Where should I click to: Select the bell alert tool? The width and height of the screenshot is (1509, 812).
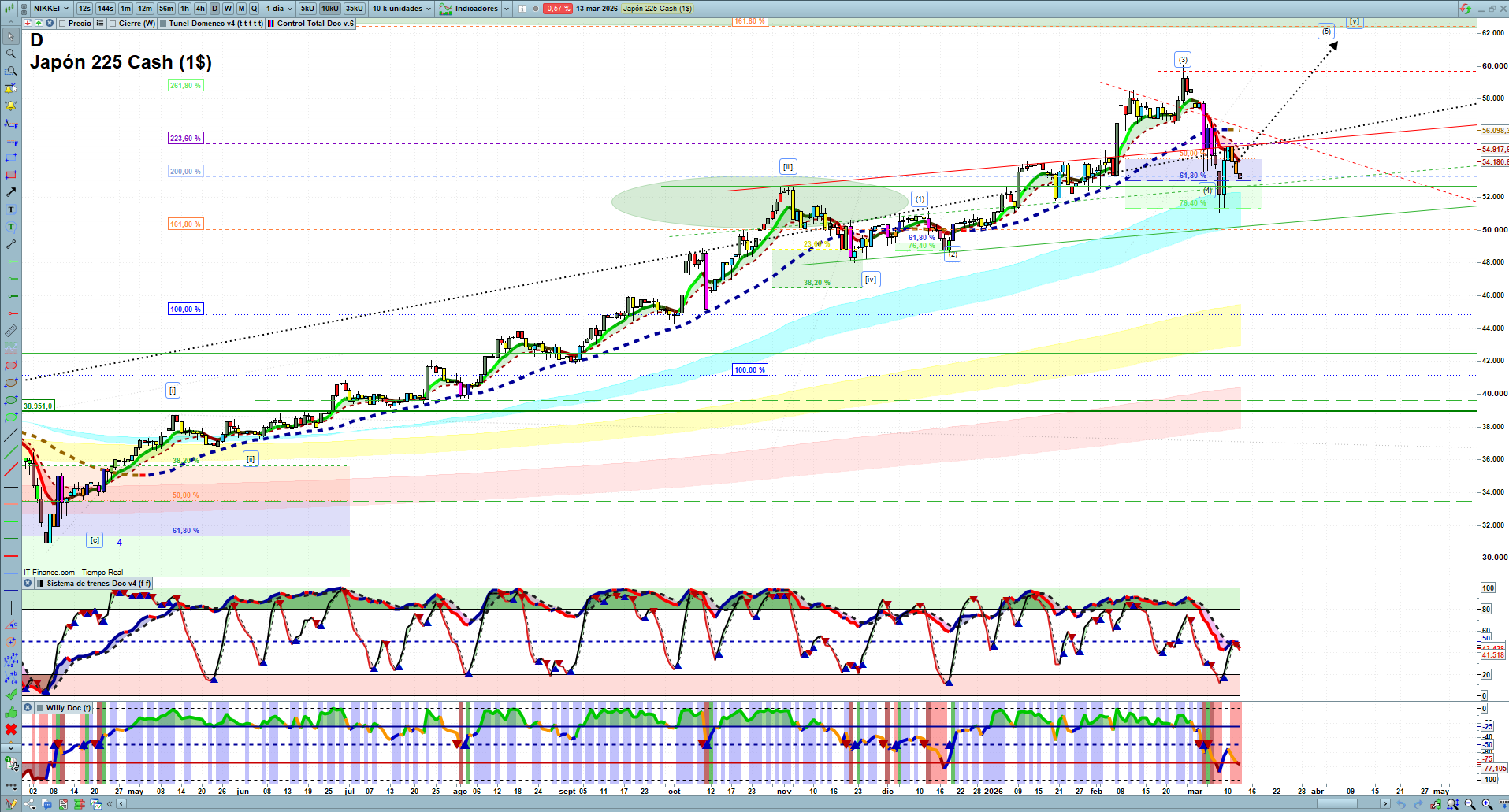pos(11,106)
